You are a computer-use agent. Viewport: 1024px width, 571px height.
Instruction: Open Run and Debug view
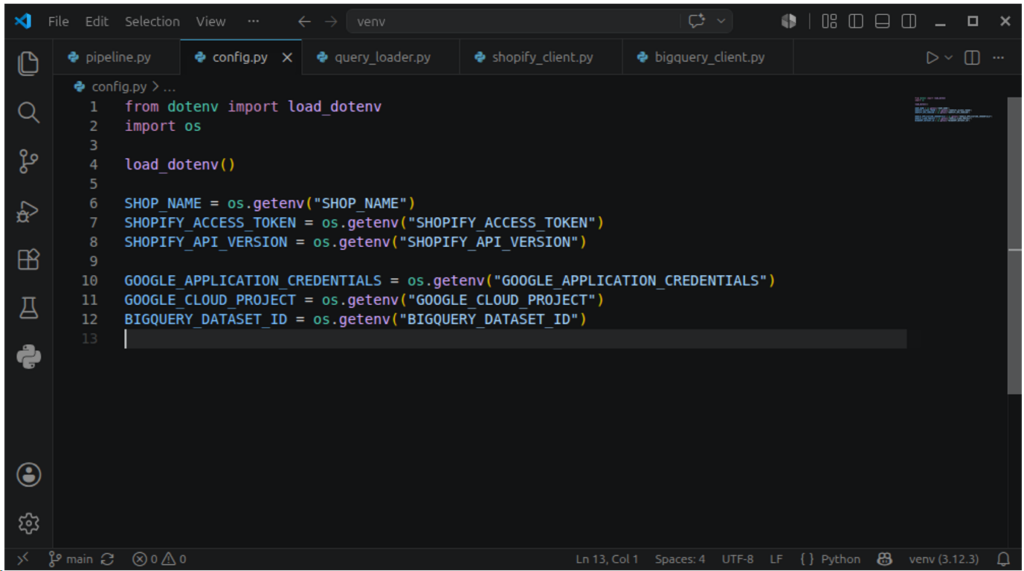pyautogui.click(x=28, y=211)
